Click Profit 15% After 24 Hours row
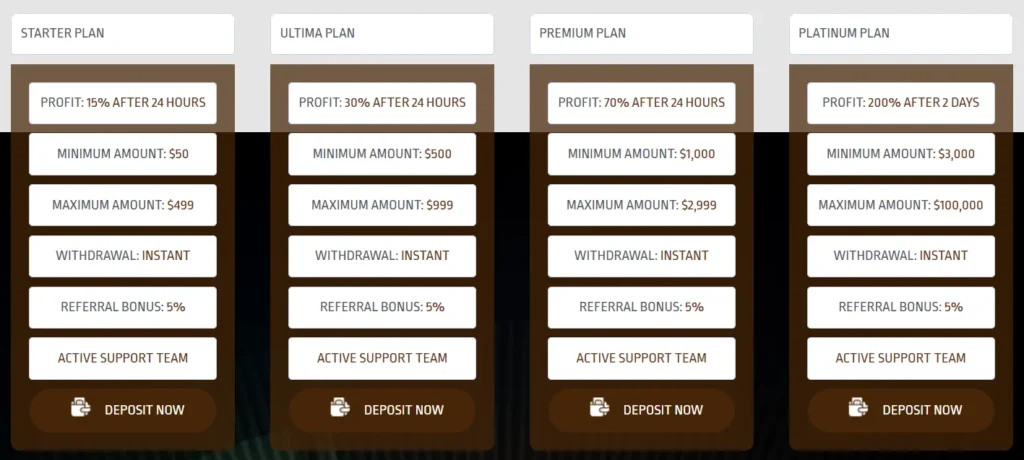Image resolution: width=1024 pixels, height=460 pixels. pyautogui.click(x=123, y=103)
